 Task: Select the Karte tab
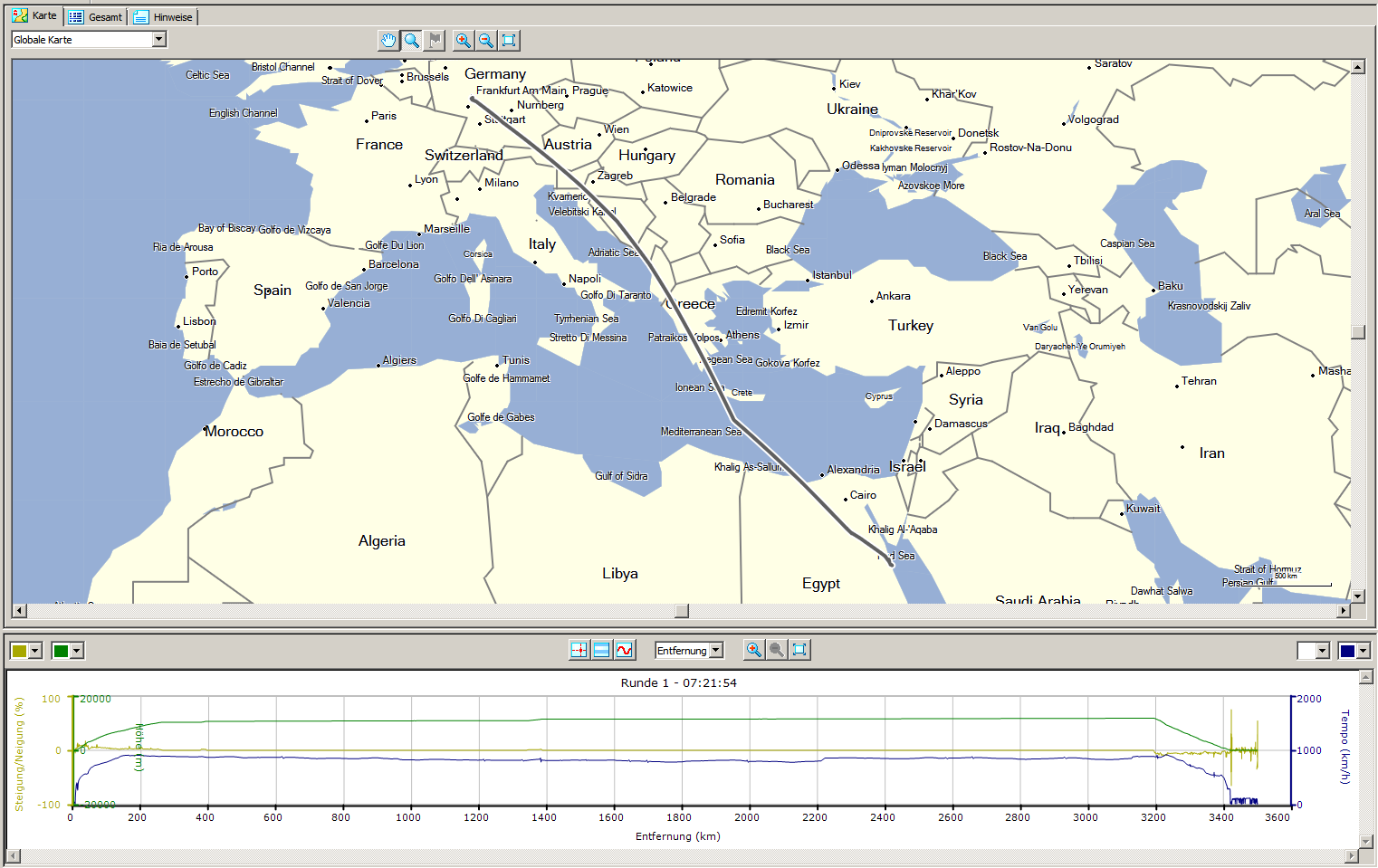tap(34, 16)
